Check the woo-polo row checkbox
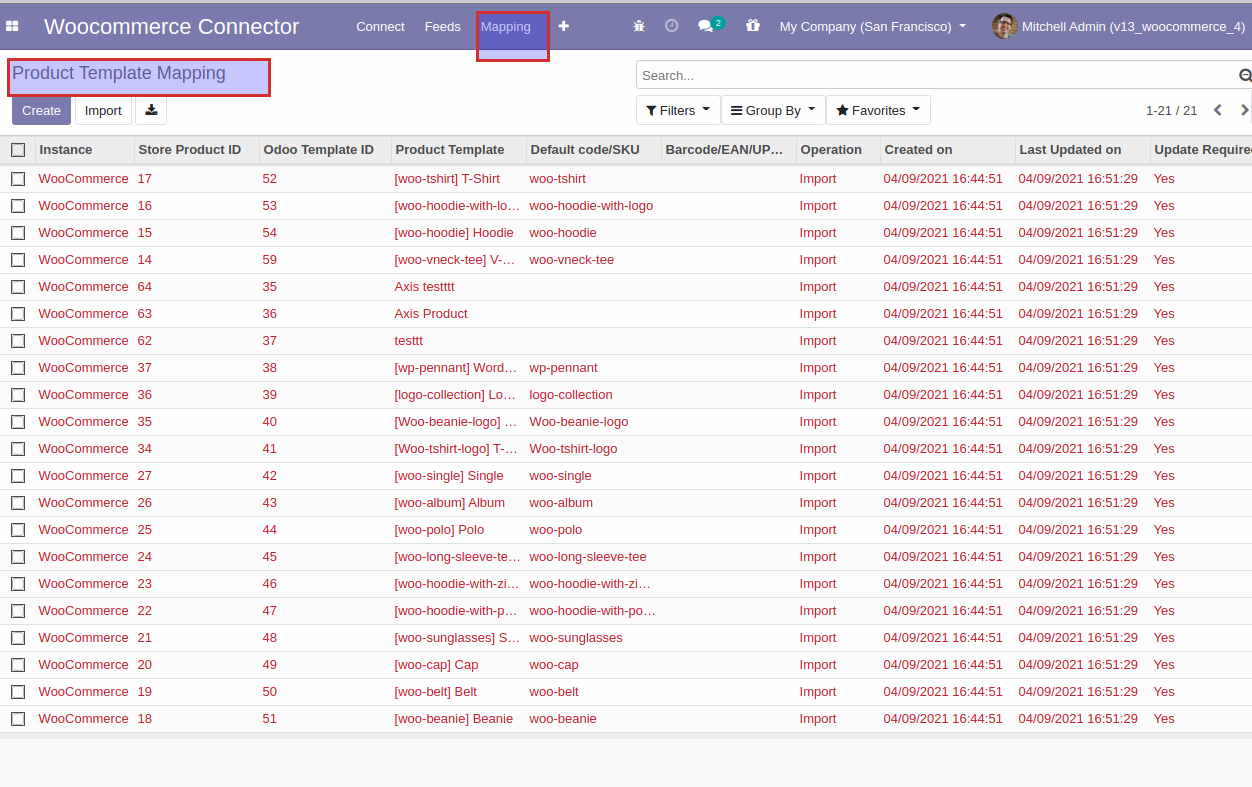Image resolution: width=1252 pixels, height=787 pixels. (x=18, y=530)
